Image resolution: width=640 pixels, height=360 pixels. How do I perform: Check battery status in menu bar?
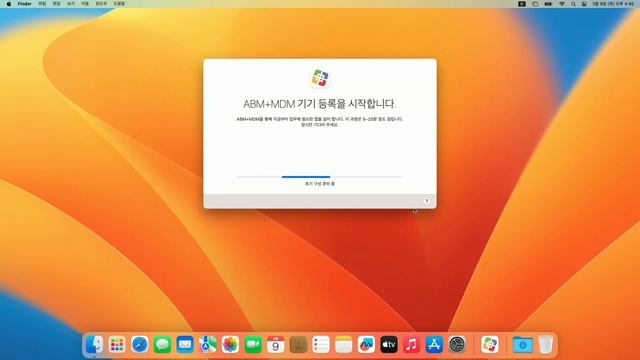548,4
